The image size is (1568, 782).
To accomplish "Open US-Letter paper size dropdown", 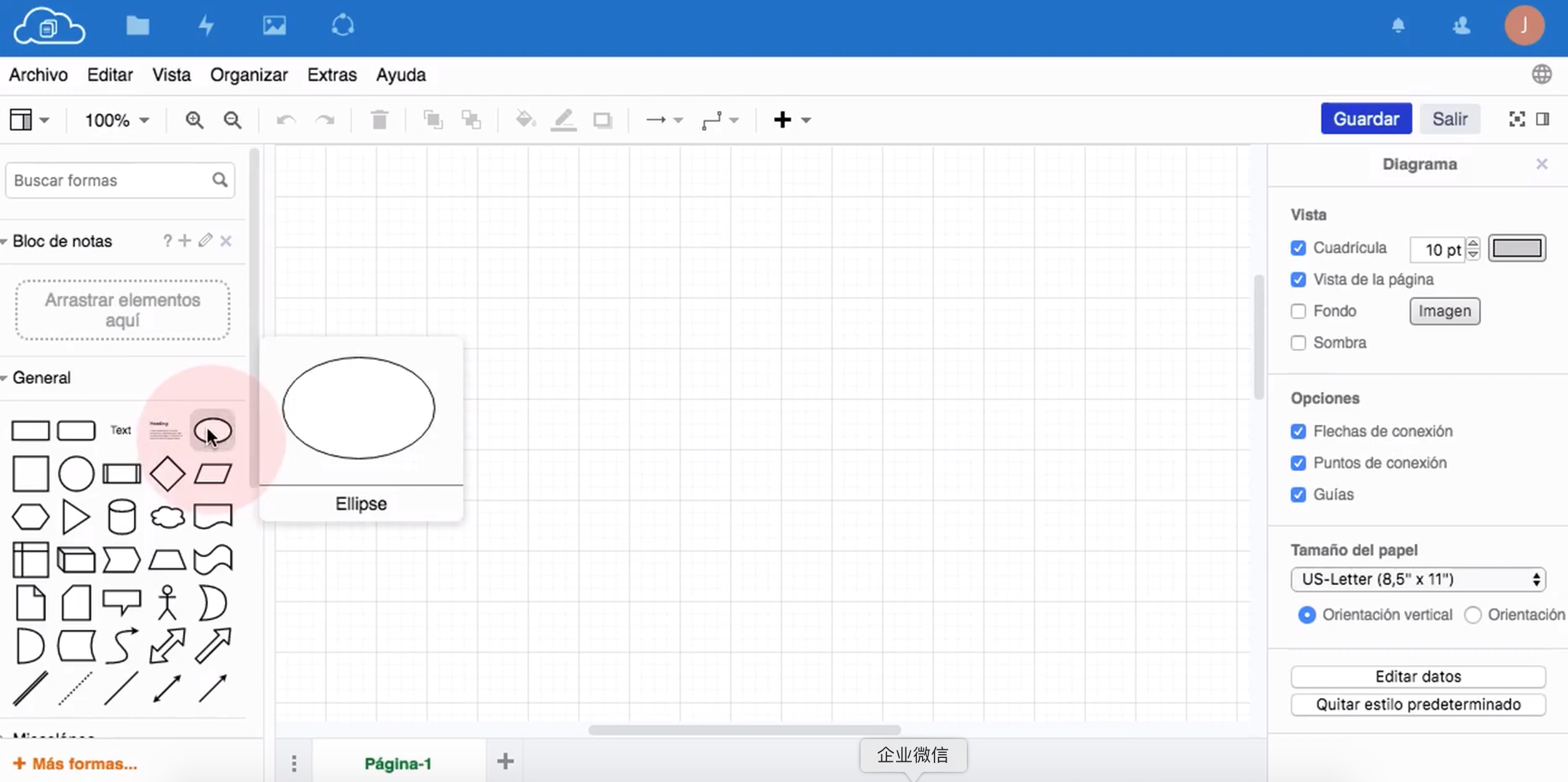I will point(1418,580).
